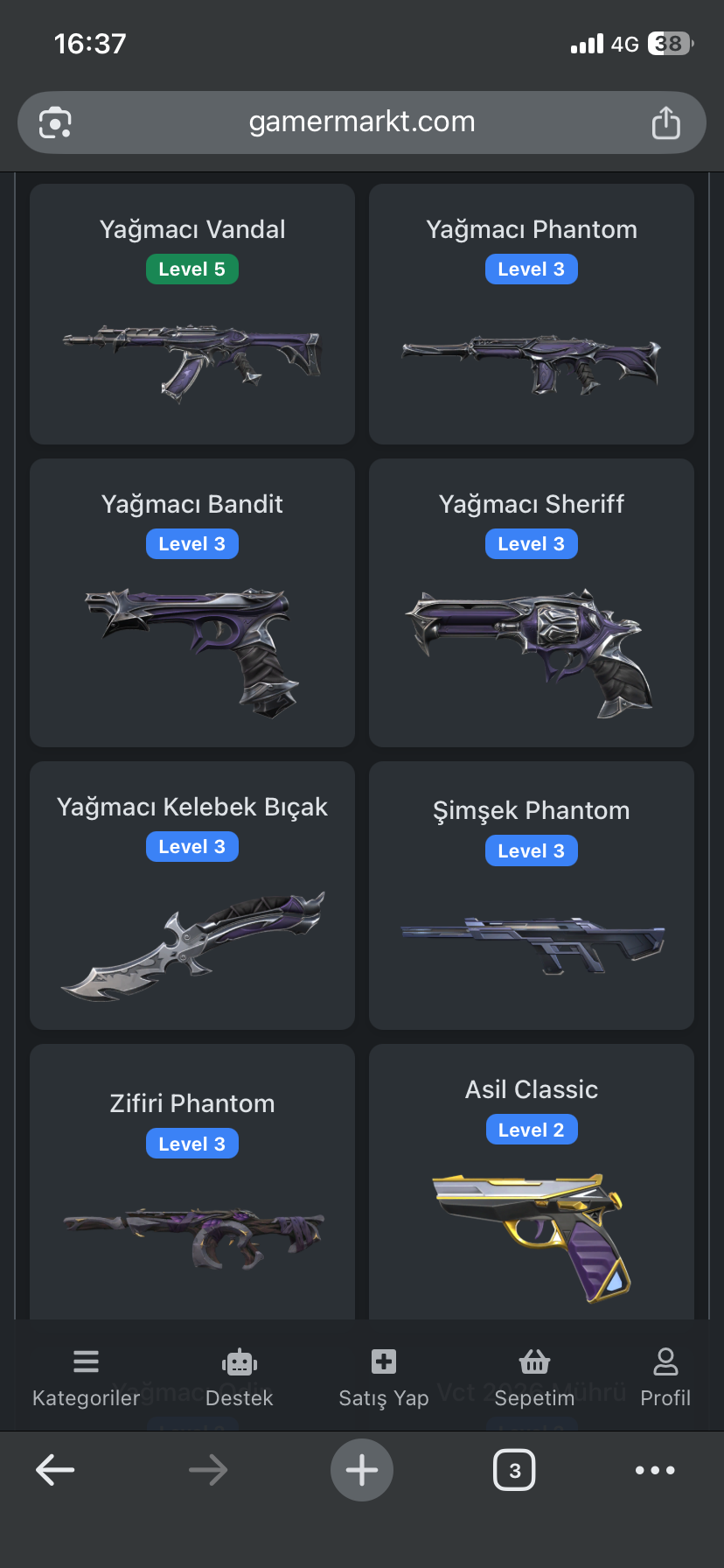Go back with browser back arrow
Image resolution: width=724 pixels, height=1568 pixels.
pos(55,1470)
